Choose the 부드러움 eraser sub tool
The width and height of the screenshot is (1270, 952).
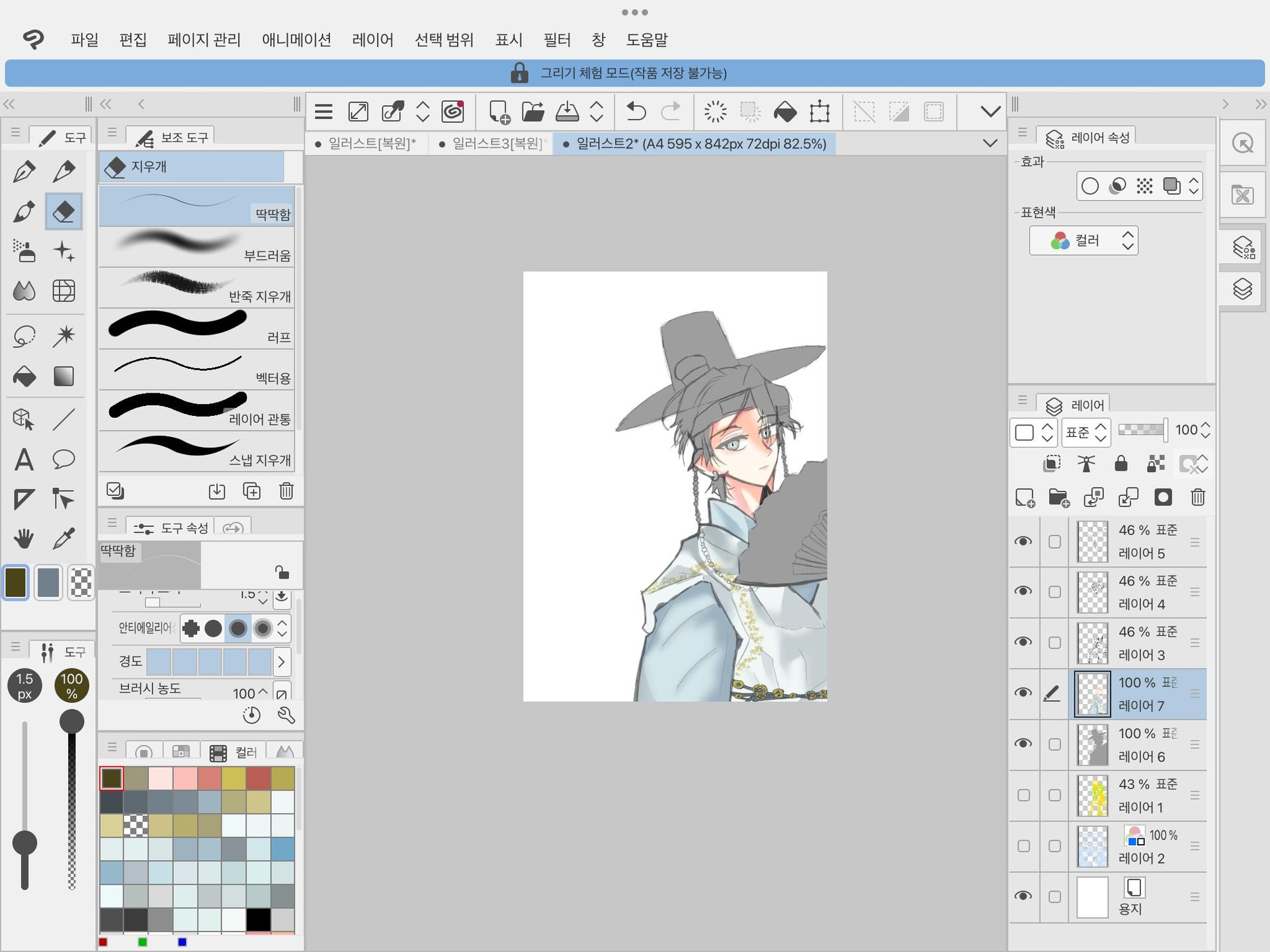point(197,247)
